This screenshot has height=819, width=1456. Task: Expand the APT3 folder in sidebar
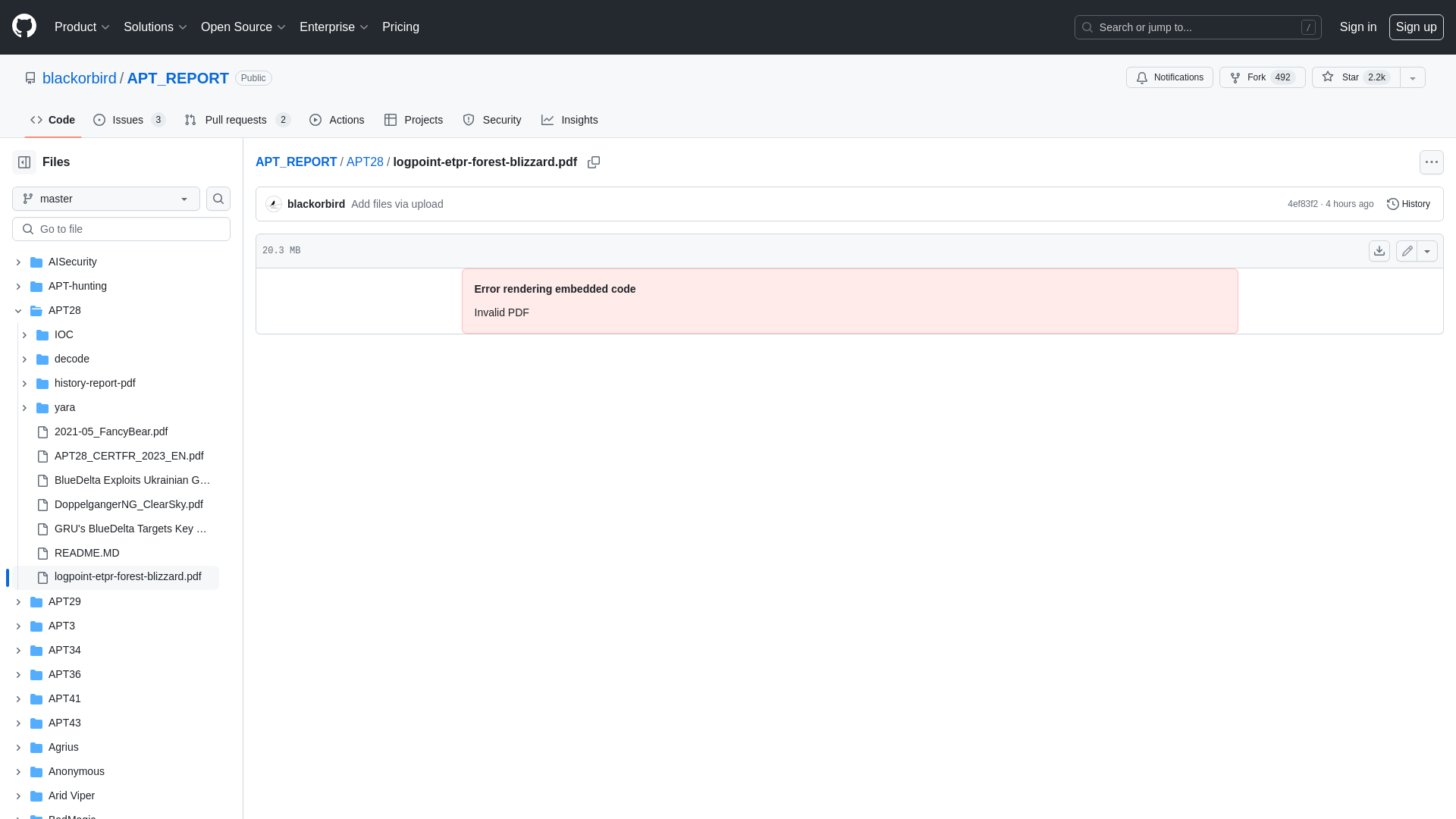click(17, 625)
